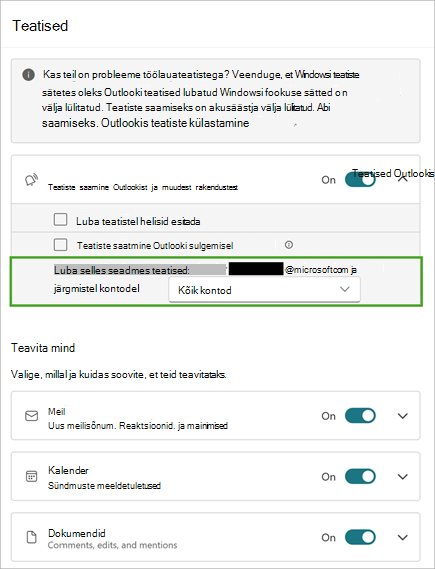
Task: Click the Dokumendid document icon
Action: pyautogui.click(x=32, y=537)
